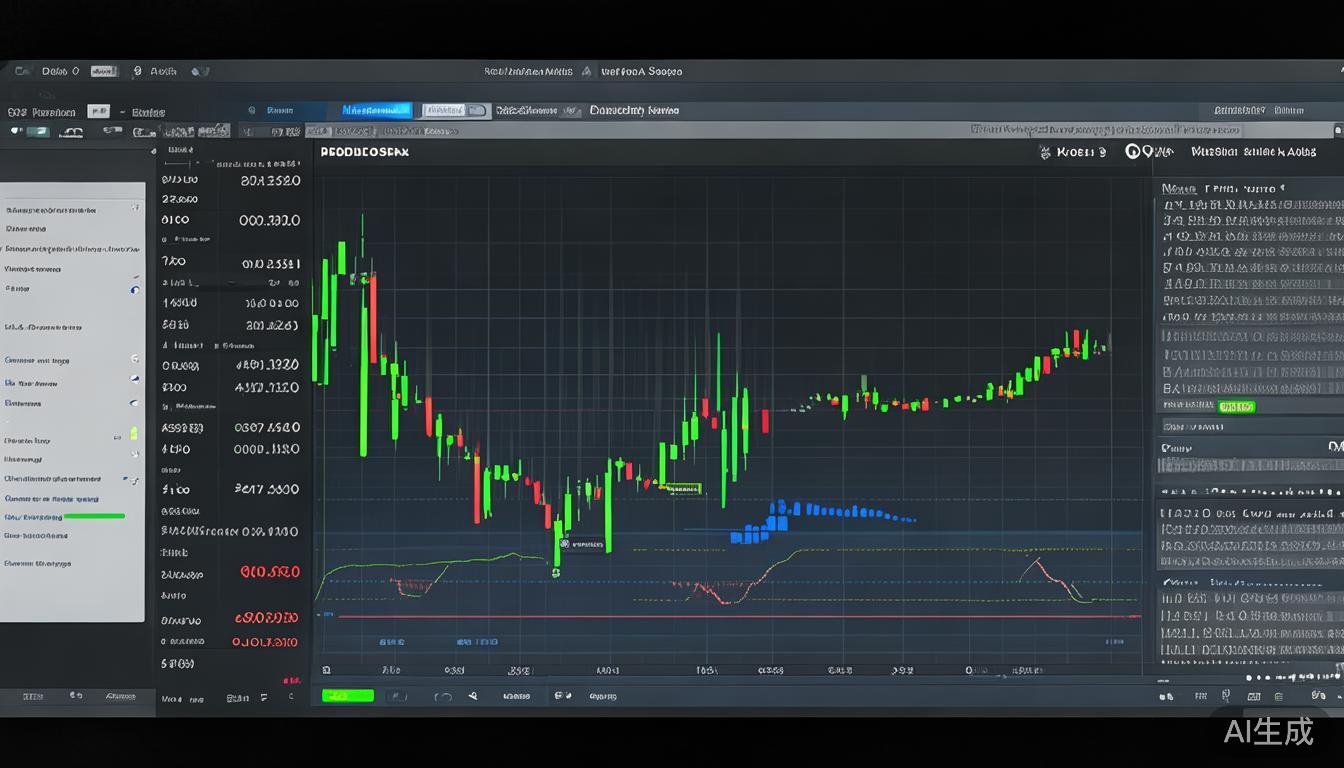Select the blue highlighted tab in the toolbar
This screenshot has height=768, width=1344.
click(x=376, y=111)
